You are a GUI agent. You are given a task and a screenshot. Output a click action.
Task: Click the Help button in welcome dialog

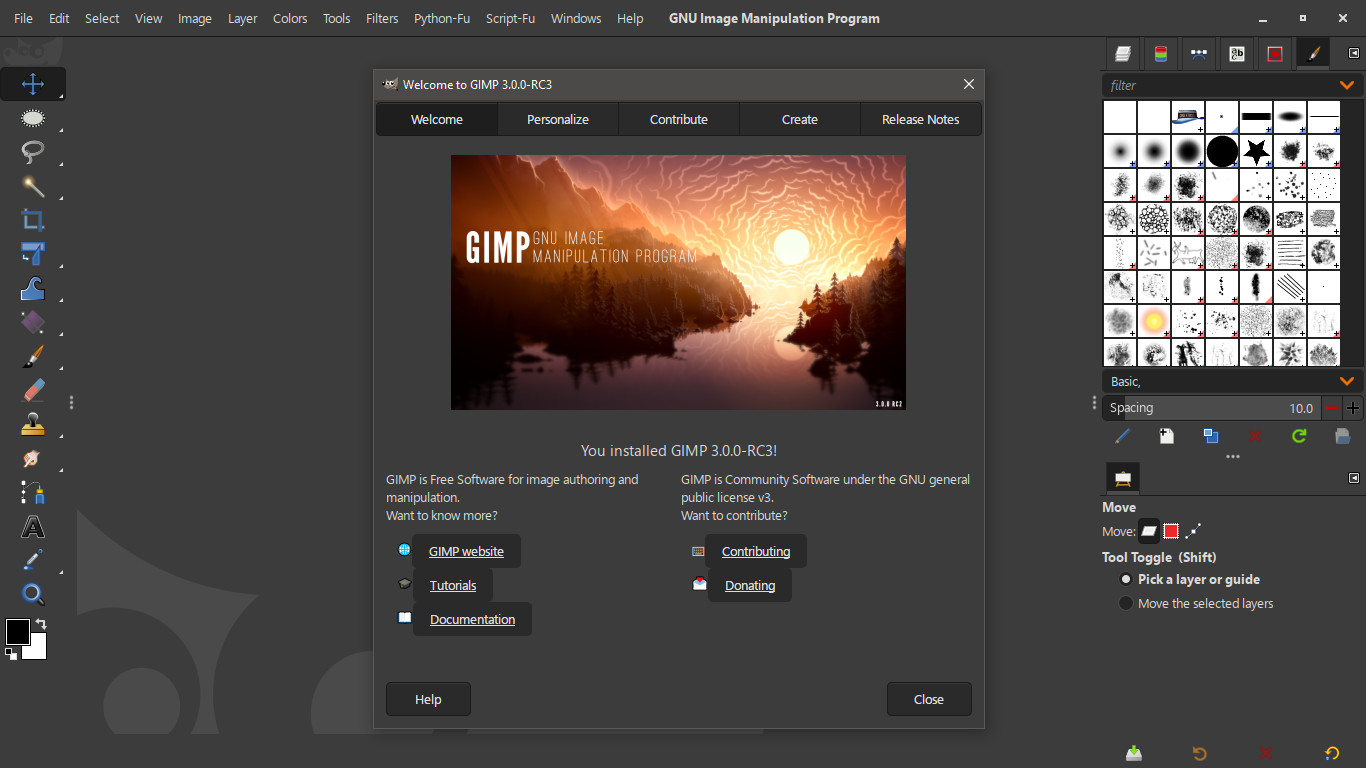coord(428,699)
